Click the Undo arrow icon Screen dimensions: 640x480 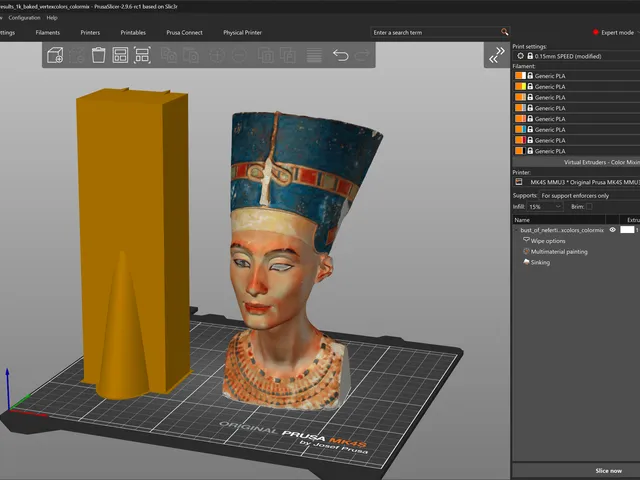coord(340,55)
